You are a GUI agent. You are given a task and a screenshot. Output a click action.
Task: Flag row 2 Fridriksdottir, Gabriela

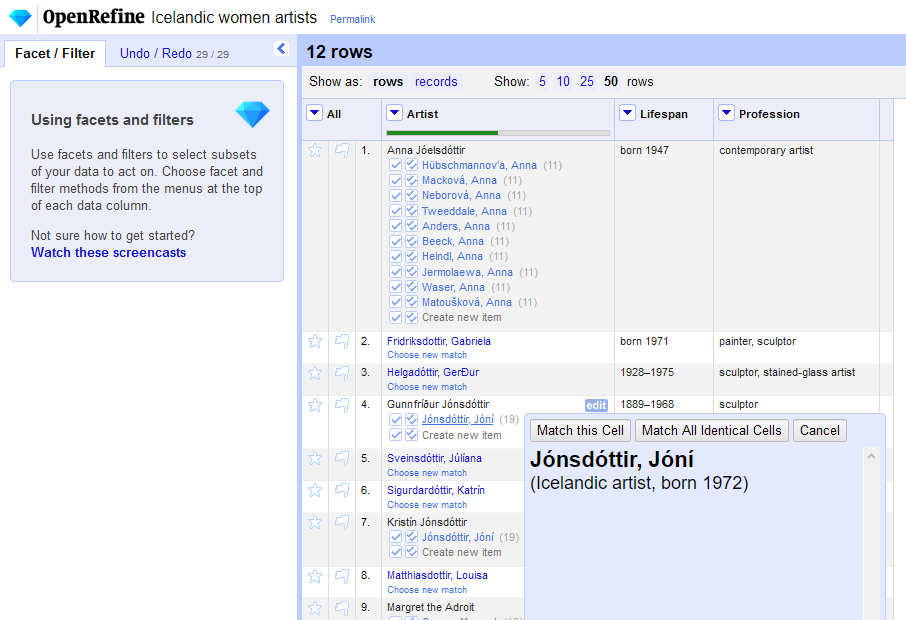[342, 342]
